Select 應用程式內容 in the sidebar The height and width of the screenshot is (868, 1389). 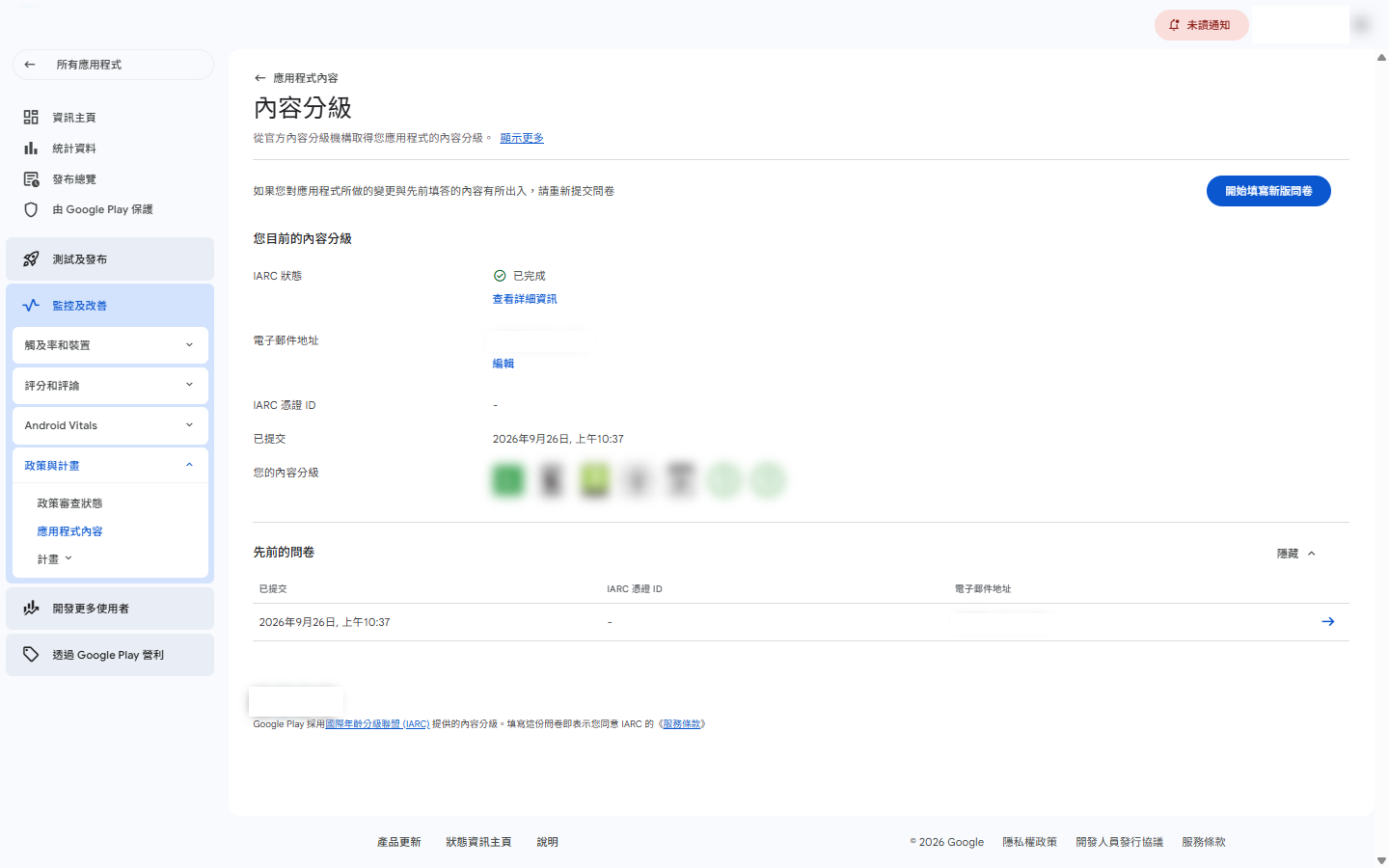69,531
